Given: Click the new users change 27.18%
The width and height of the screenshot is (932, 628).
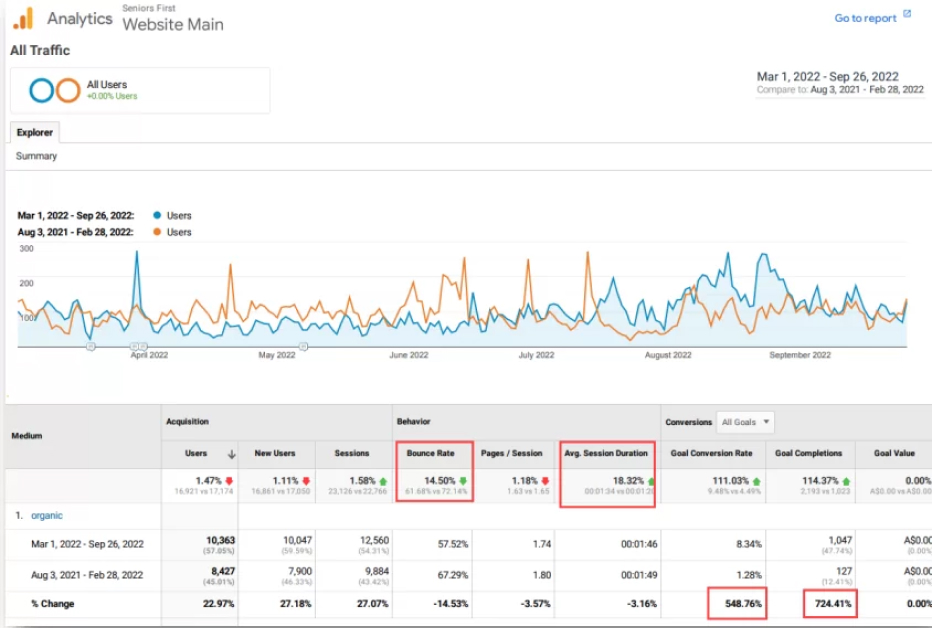Looking at the screenshot, I should coord(295,604).
